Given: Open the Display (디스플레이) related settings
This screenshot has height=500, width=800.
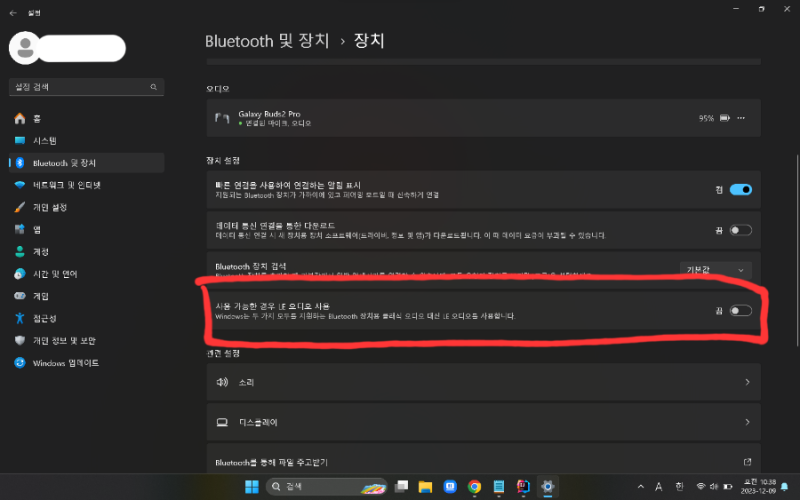Looking at the screenshot, I should coord(483,422).
